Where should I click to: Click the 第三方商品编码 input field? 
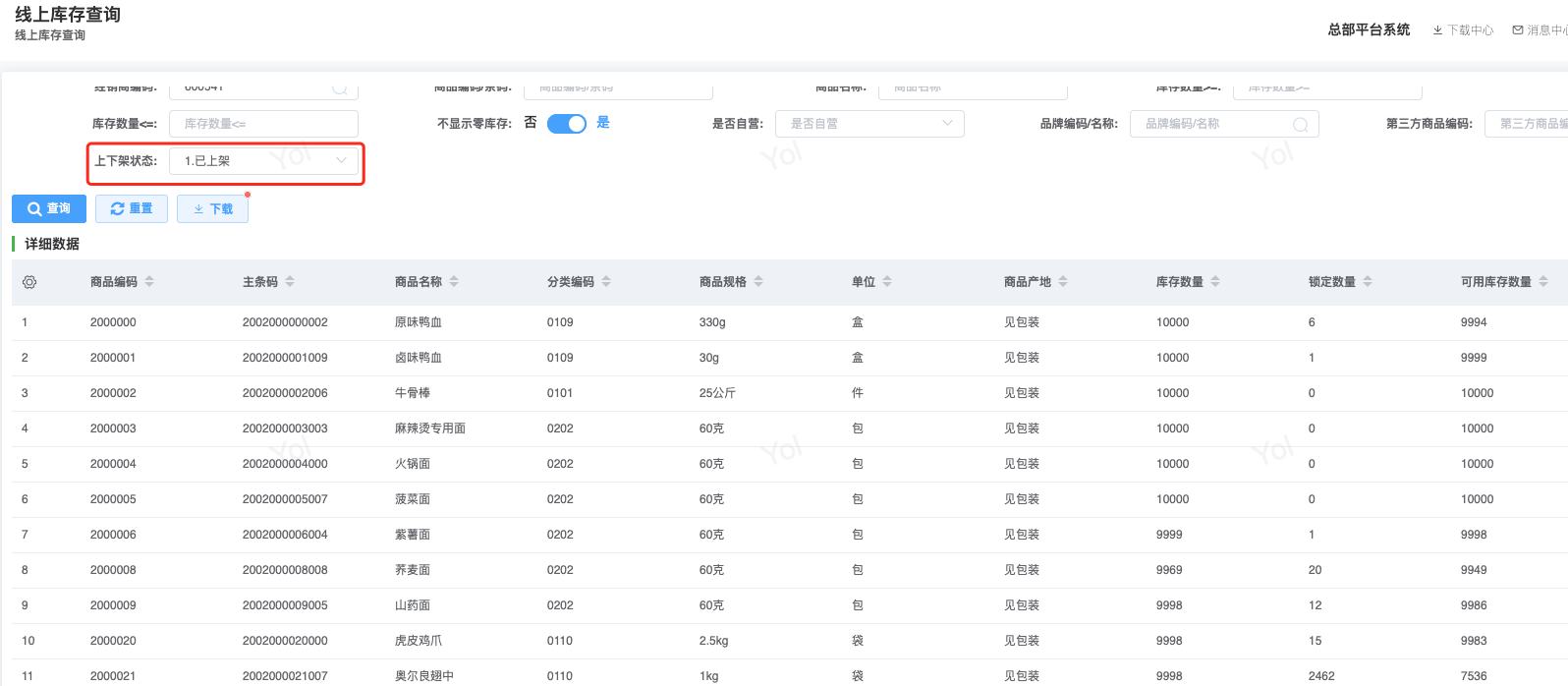(1528, 124)
